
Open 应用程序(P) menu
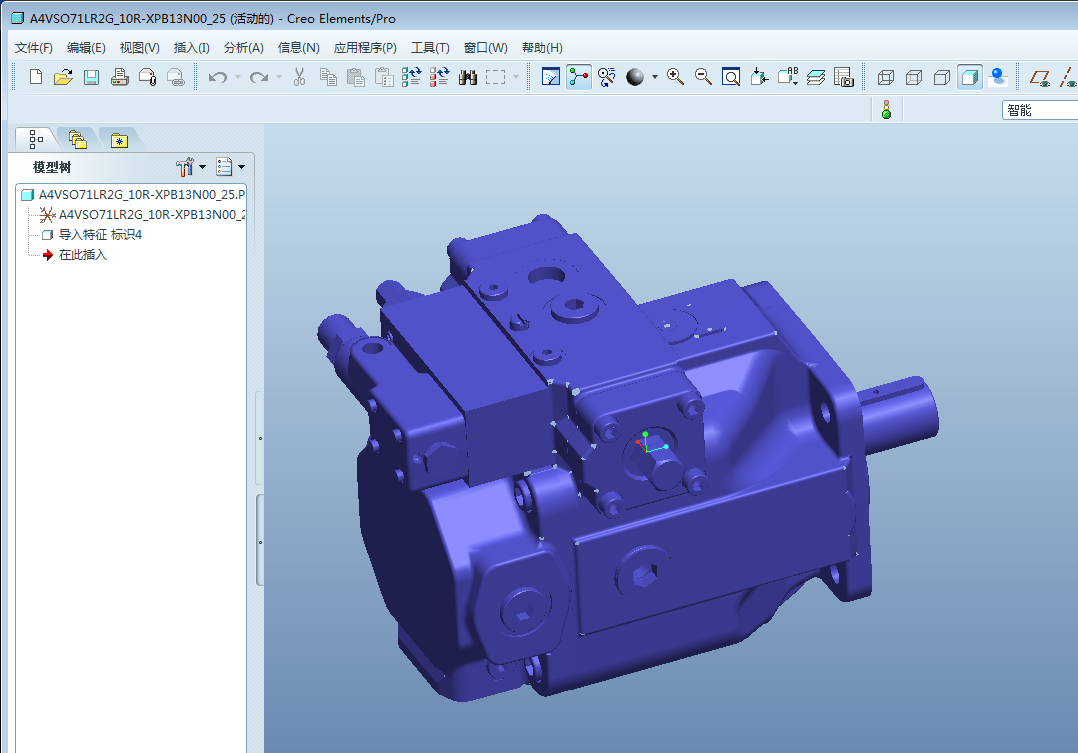tap(365, 47)
